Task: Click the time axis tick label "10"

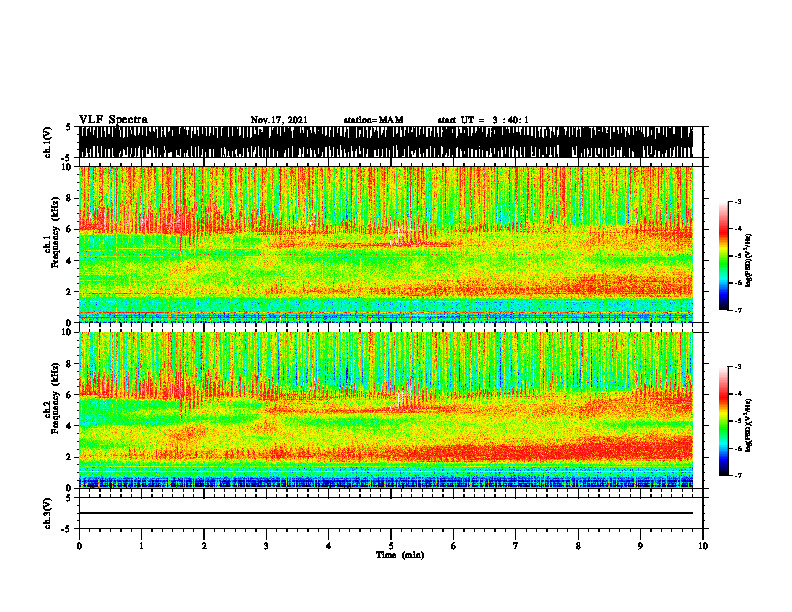Action: tap(703, 546)
